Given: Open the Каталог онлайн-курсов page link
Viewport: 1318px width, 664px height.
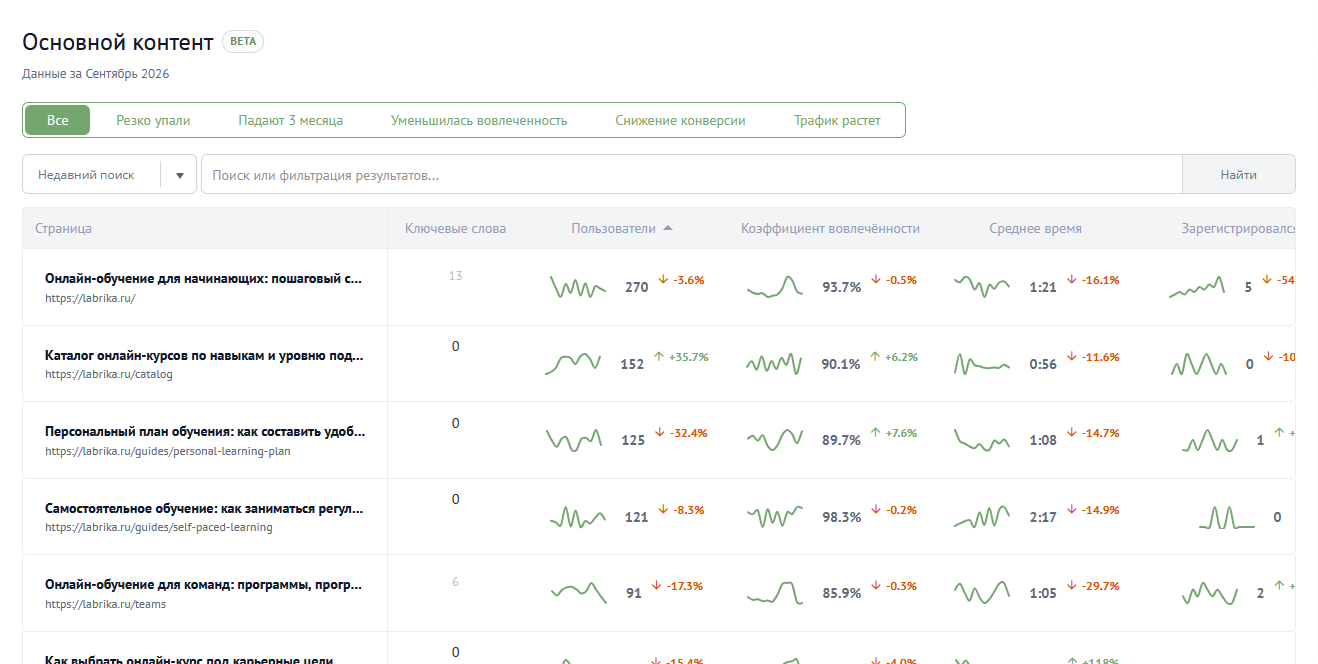Looking at the screenshot, I should pyautogui.click(x=204, y=355).
